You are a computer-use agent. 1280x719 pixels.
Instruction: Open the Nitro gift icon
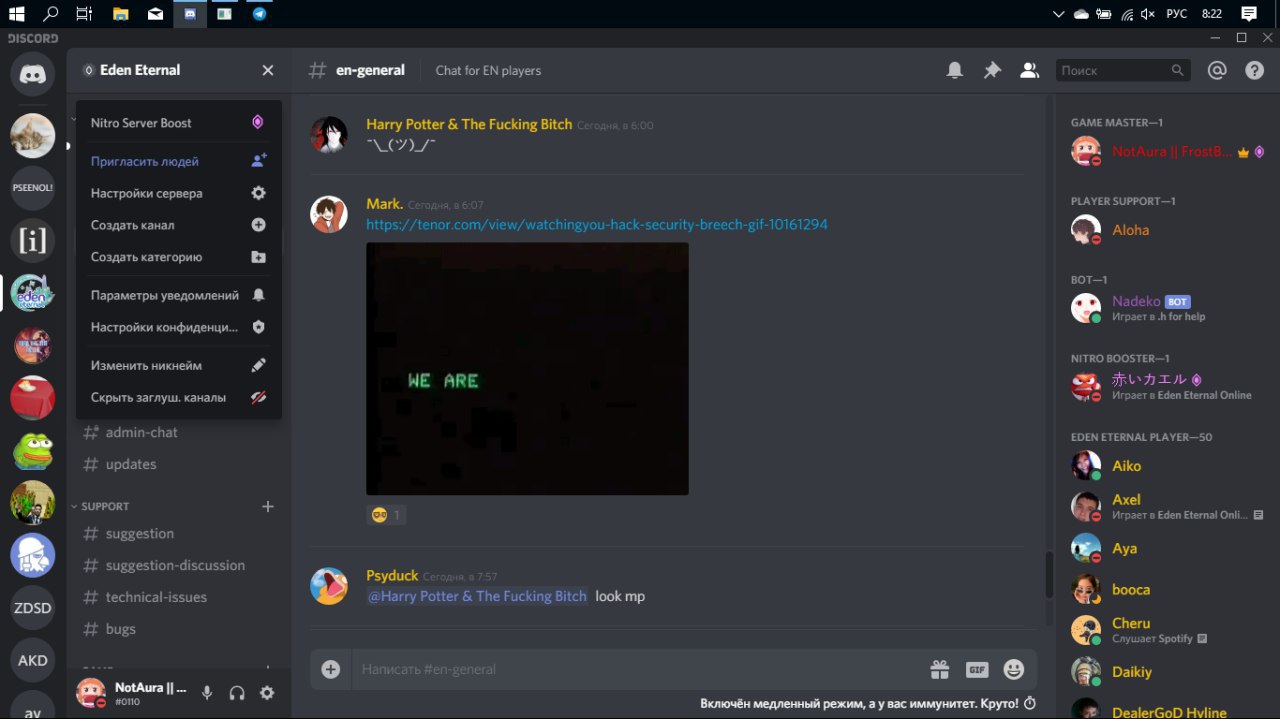tap(939, 669)
